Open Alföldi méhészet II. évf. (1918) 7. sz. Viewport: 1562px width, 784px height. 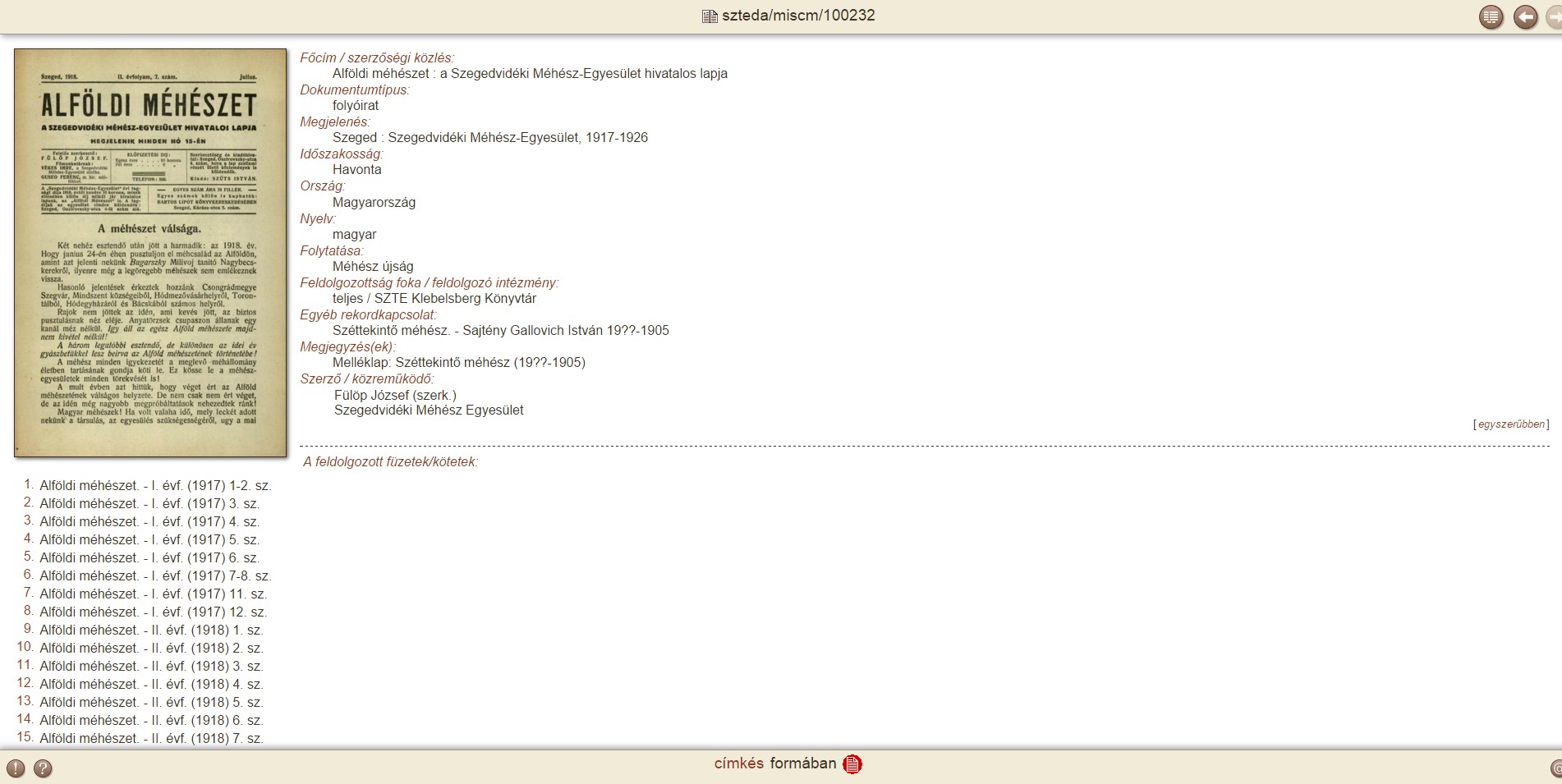pos(151,738)
